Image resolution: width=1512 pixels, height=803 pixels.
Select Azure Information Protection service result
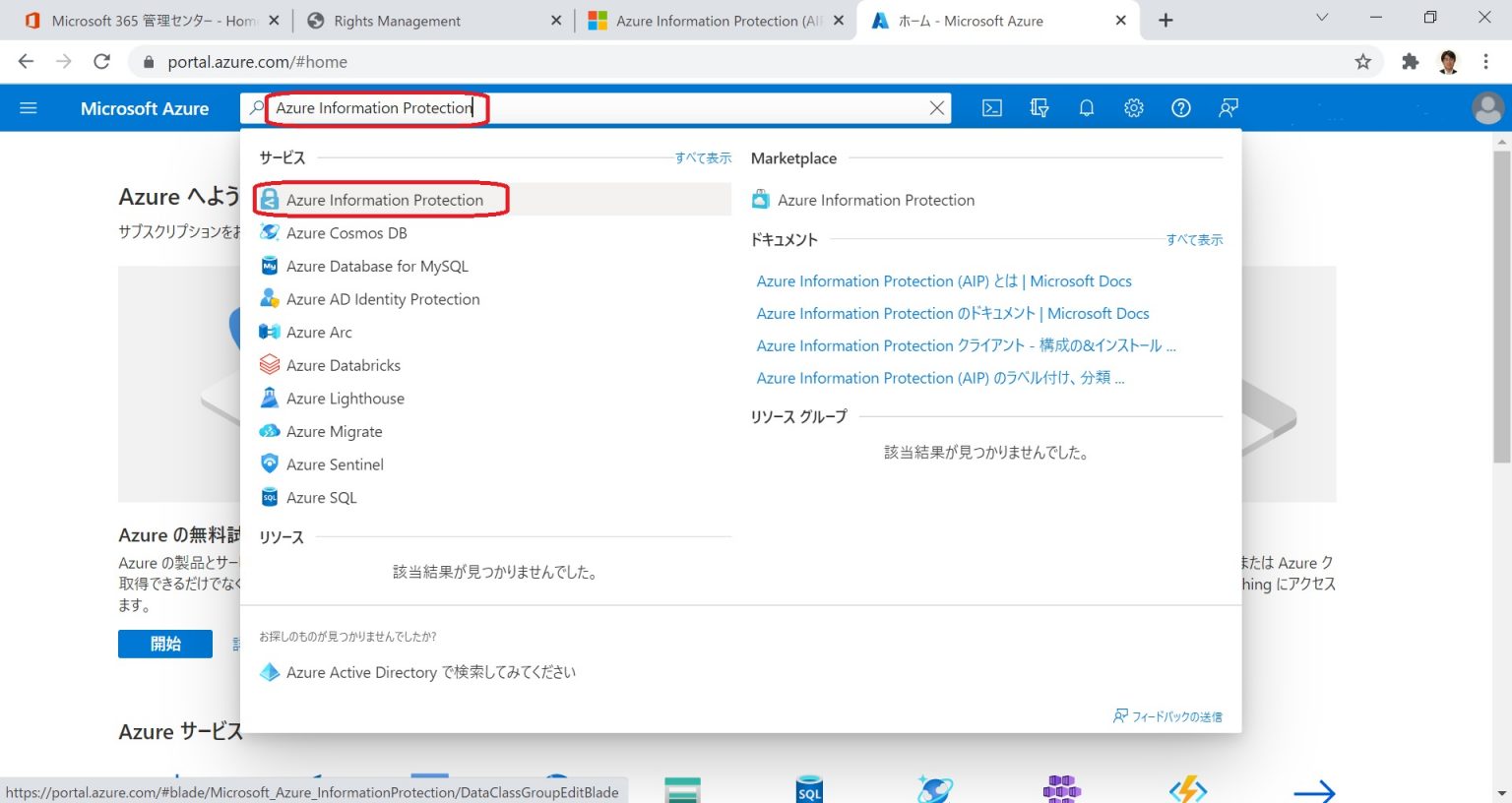point(493,200)
